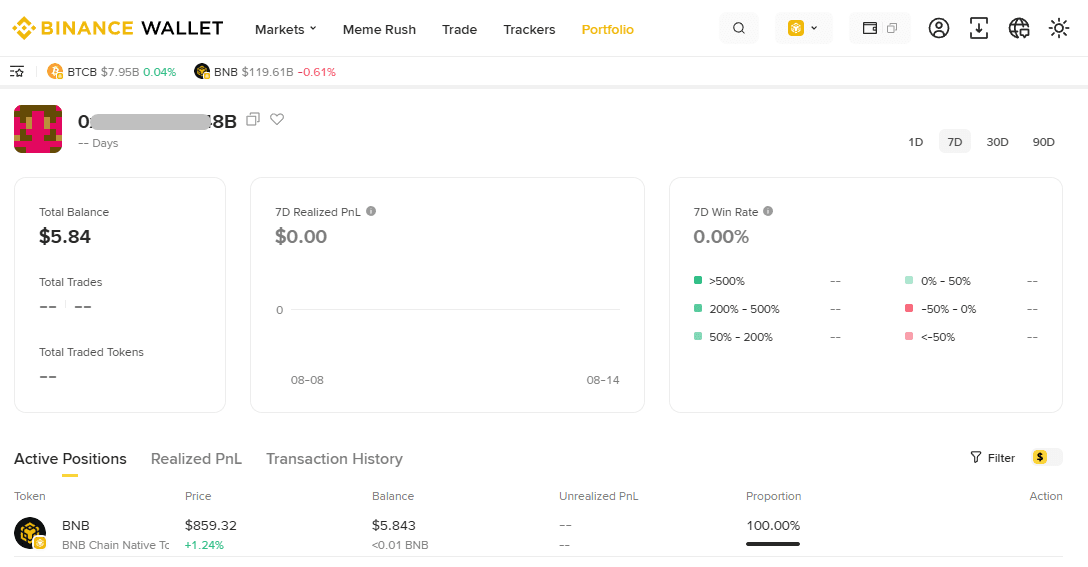Click the 08-14 chart date label
Image resolution: width=1088 pixels, height=567 pixels.
tap(603, 380)
